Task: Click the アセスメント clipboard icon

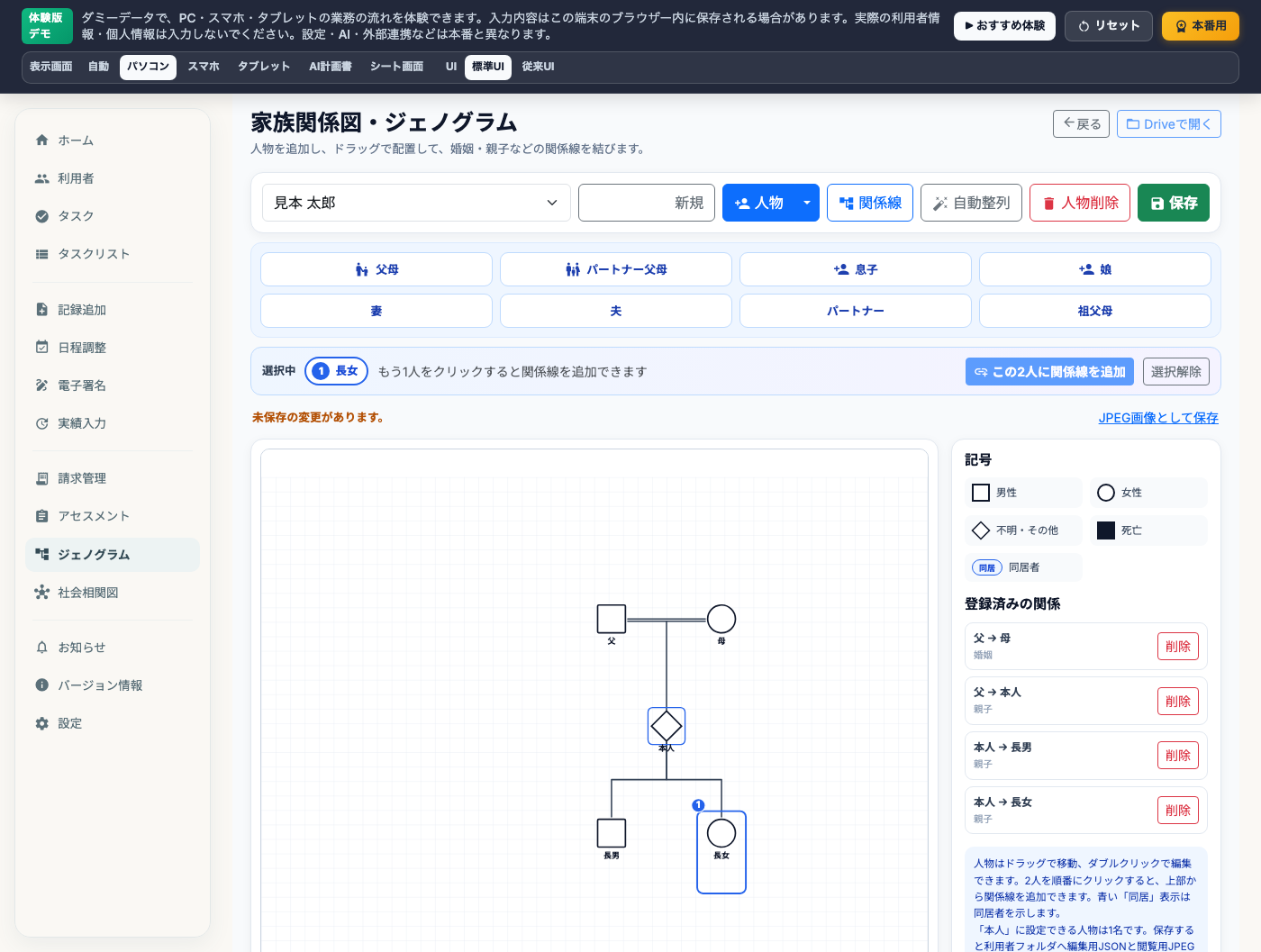Action: 41,516
